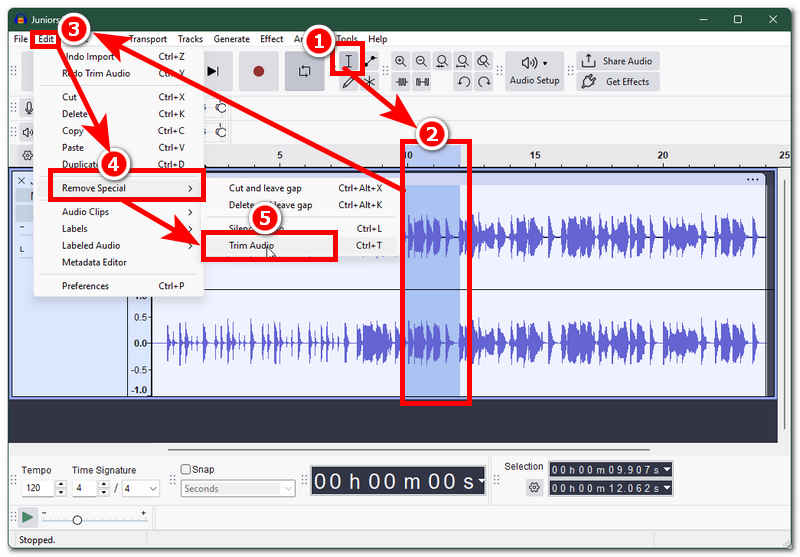Choose Remove Special in the Edit menu
Screen dimensions: 800x557
[x=120, y=188]
